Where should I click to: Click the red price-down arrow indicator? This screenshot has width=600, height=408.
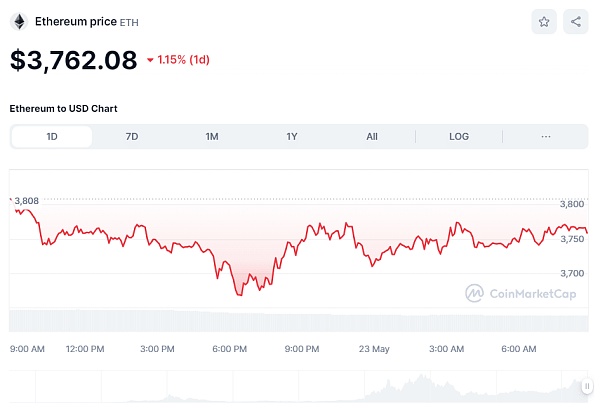point(150,60)
